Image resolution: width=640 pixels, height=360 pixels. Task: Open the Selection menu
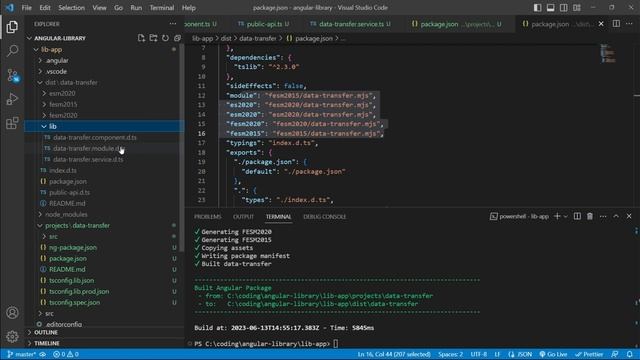71,8
